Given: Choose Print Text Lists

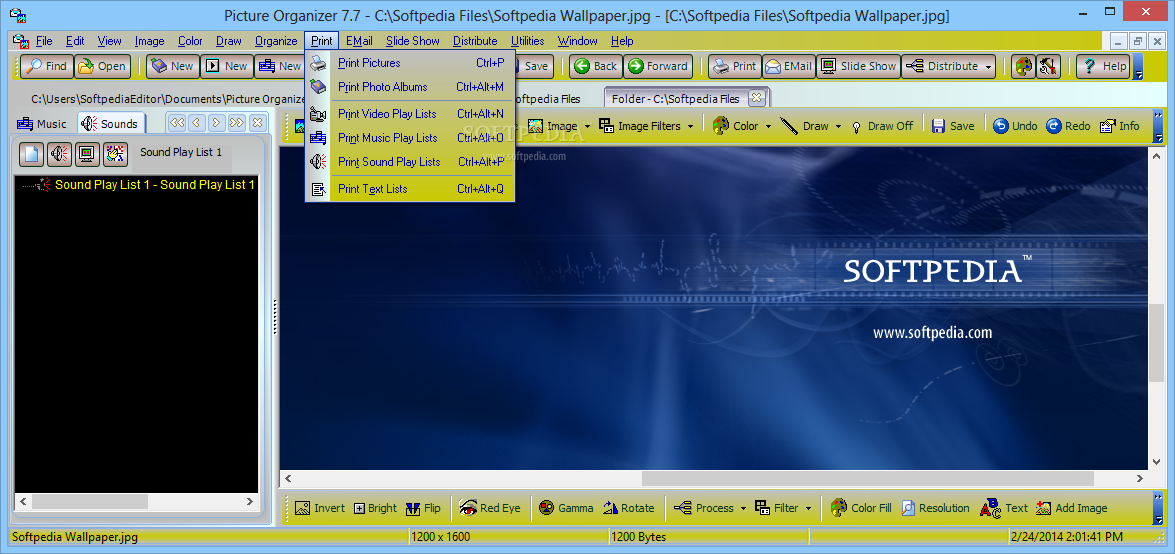Looking at the screenshot, I should [410, 189].
